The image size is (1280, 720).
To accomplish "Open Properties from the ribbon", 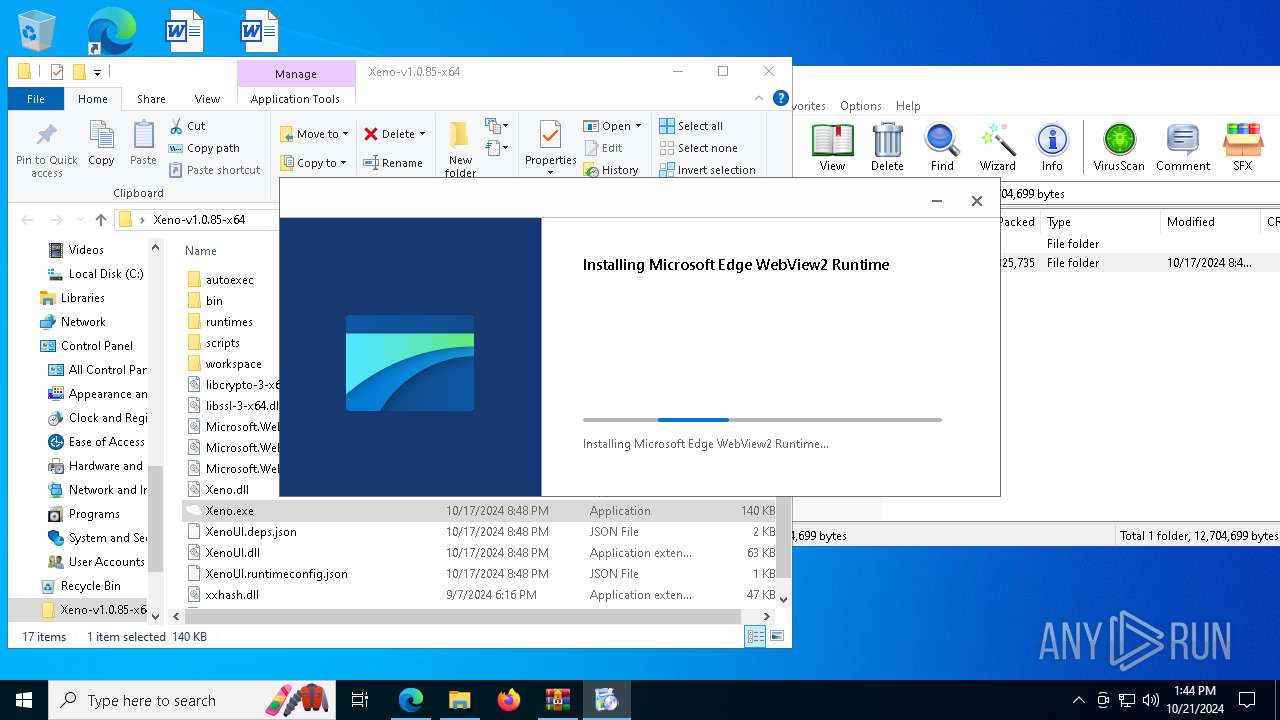I will [550, 147].
